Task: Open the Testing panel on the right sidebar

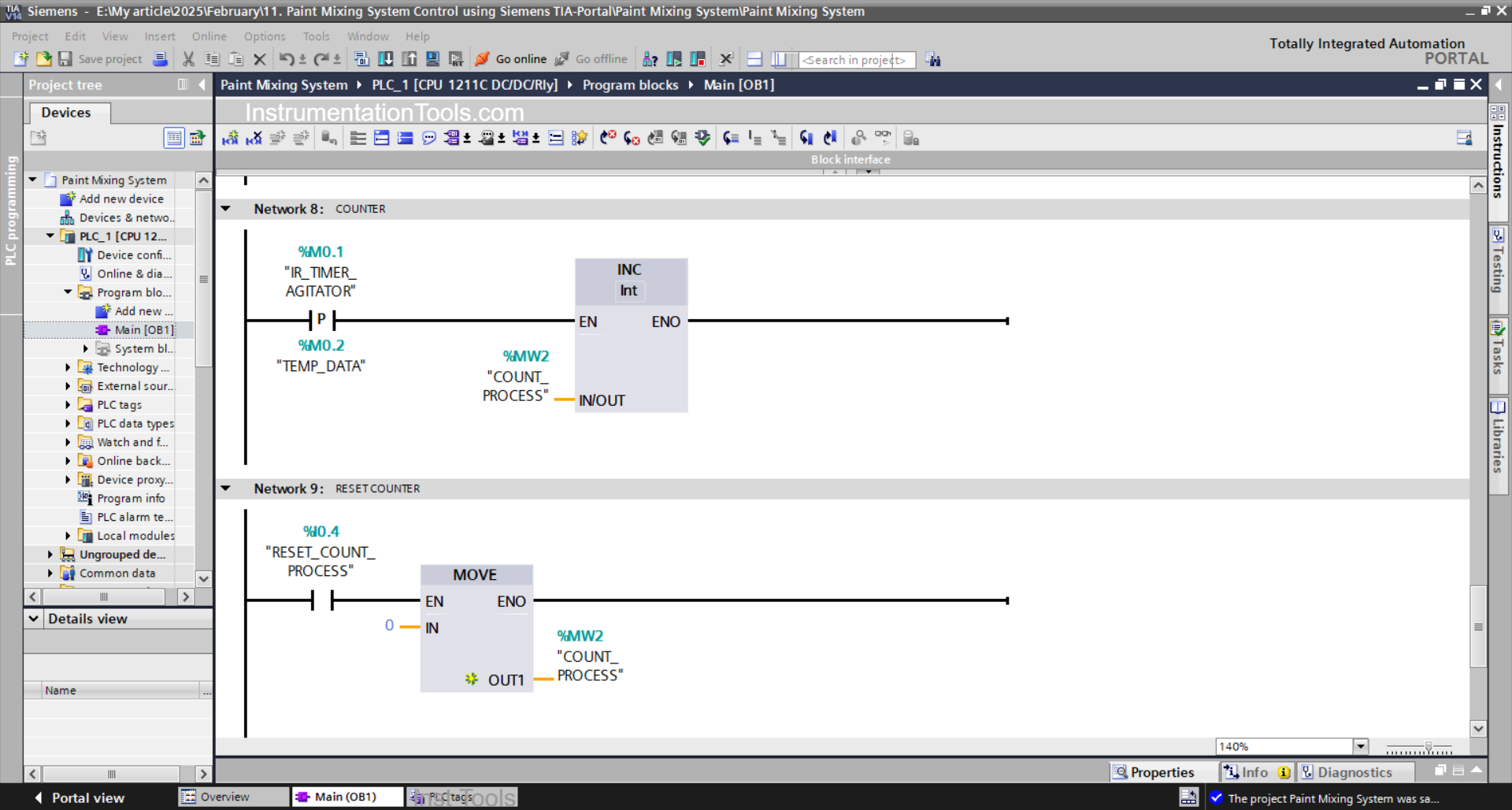Action: [1497, 268]
